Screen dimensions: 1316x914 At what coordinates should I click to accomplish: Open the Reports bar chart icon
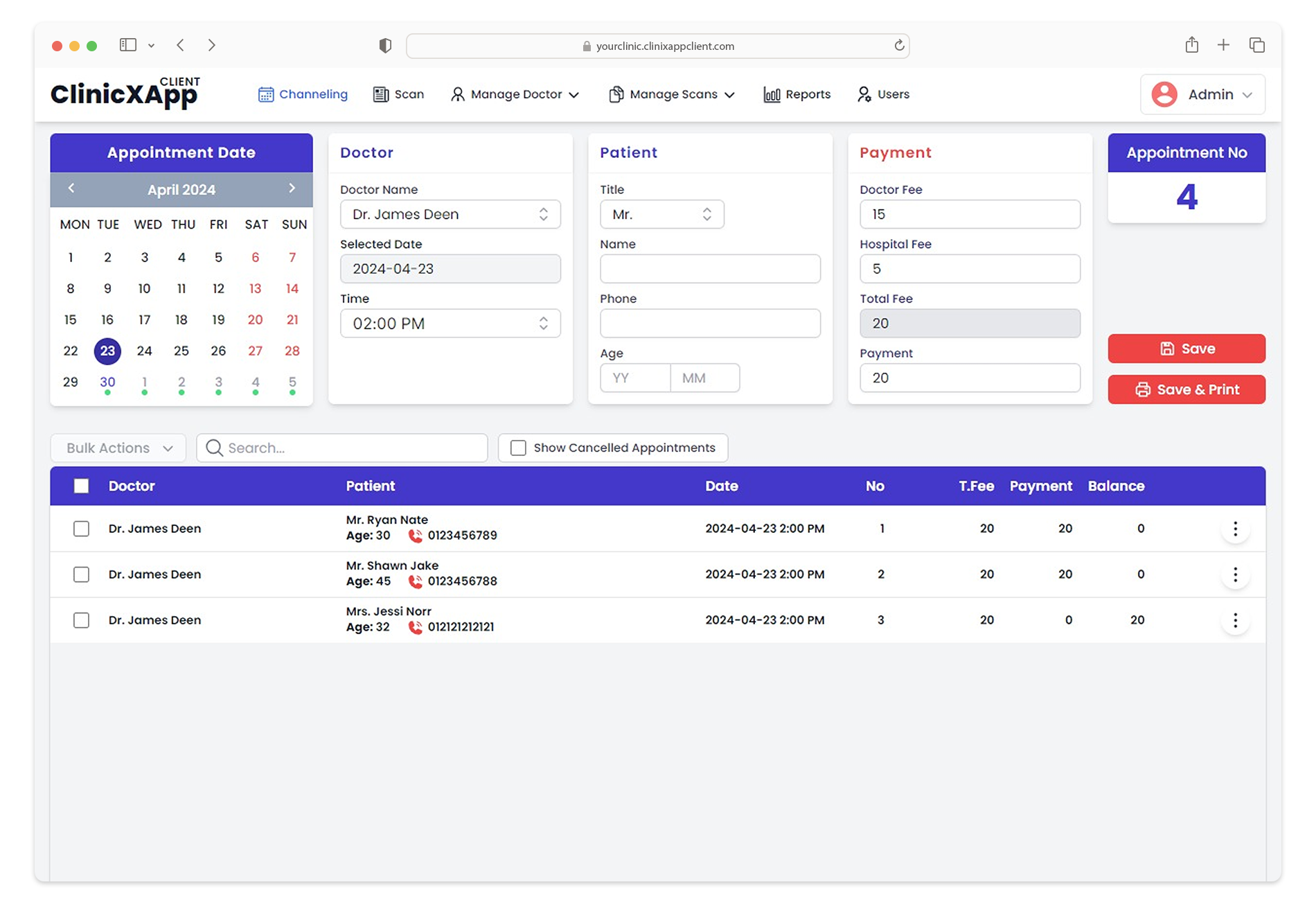coord(770,94)
